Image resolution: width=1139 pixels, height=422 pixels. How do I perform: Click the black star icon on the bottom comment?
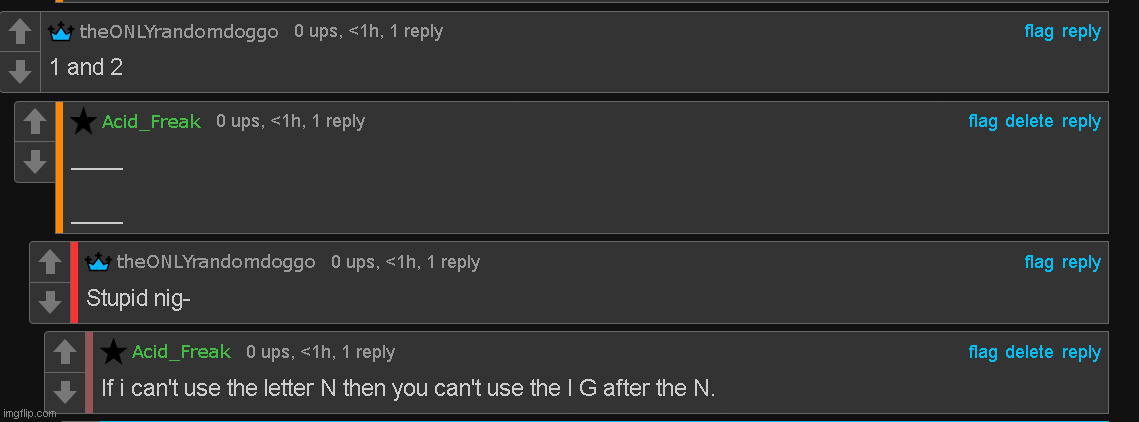point(114,352)
